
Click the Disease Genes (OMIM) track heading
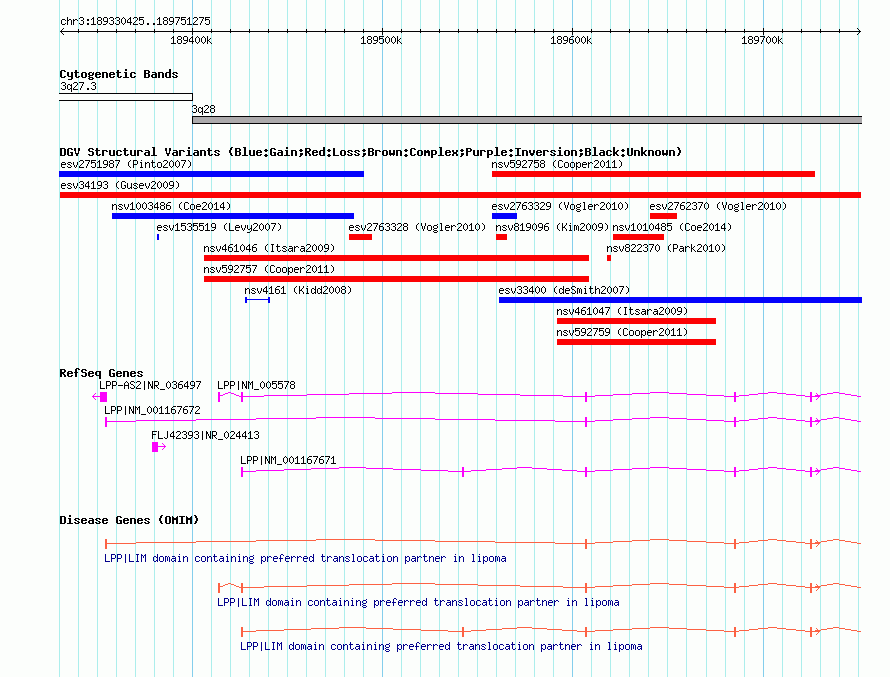coord(129,520)
